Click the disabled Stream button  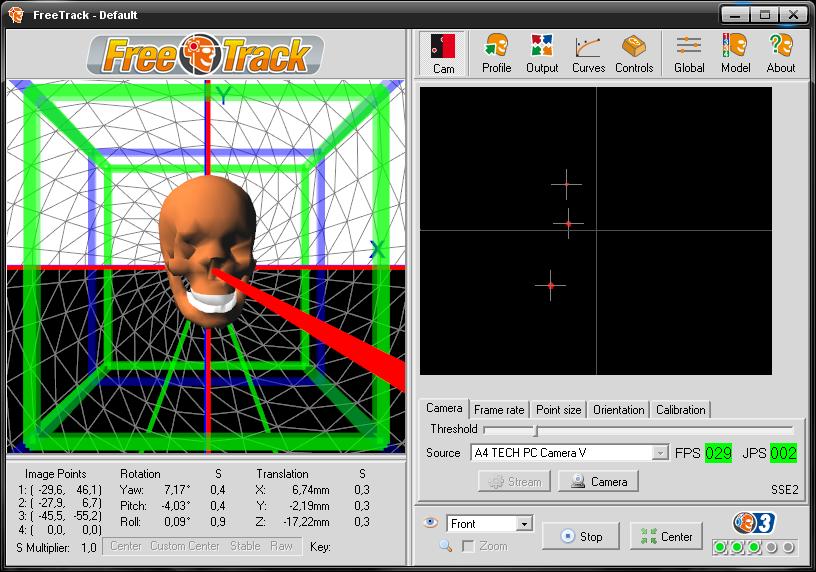[x=514, y=481]
